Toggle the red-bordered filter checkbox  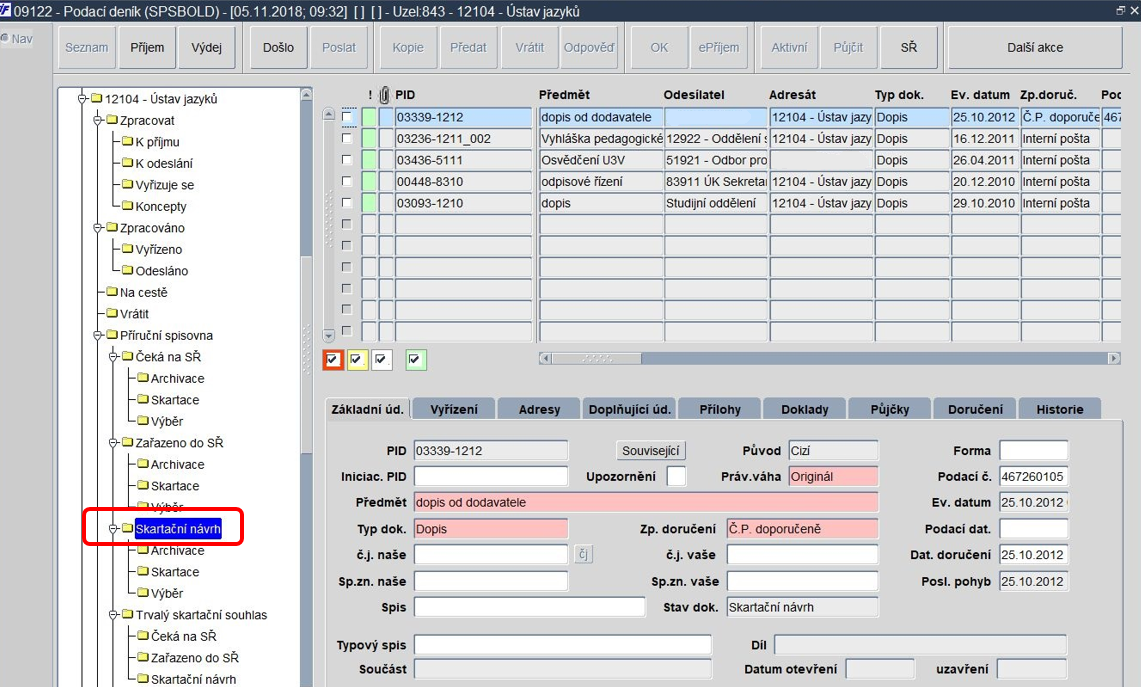333,360
